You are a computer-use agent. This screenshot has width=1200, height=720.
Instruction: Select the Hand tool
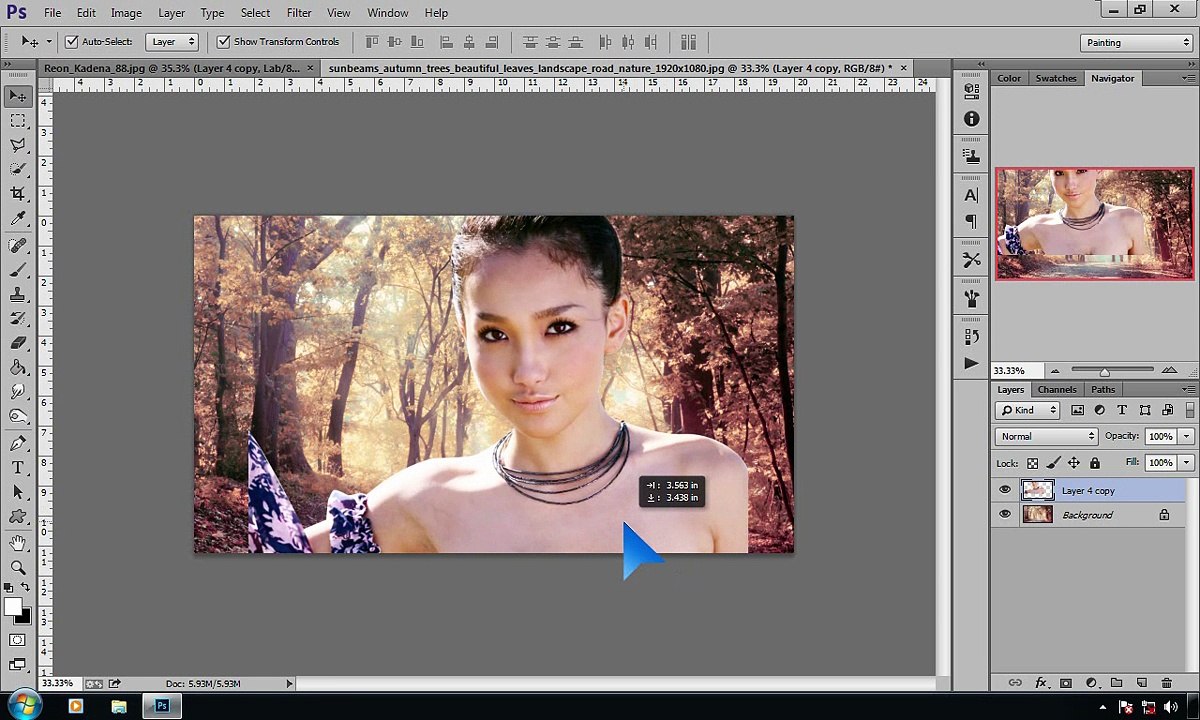tap(18, 543)
